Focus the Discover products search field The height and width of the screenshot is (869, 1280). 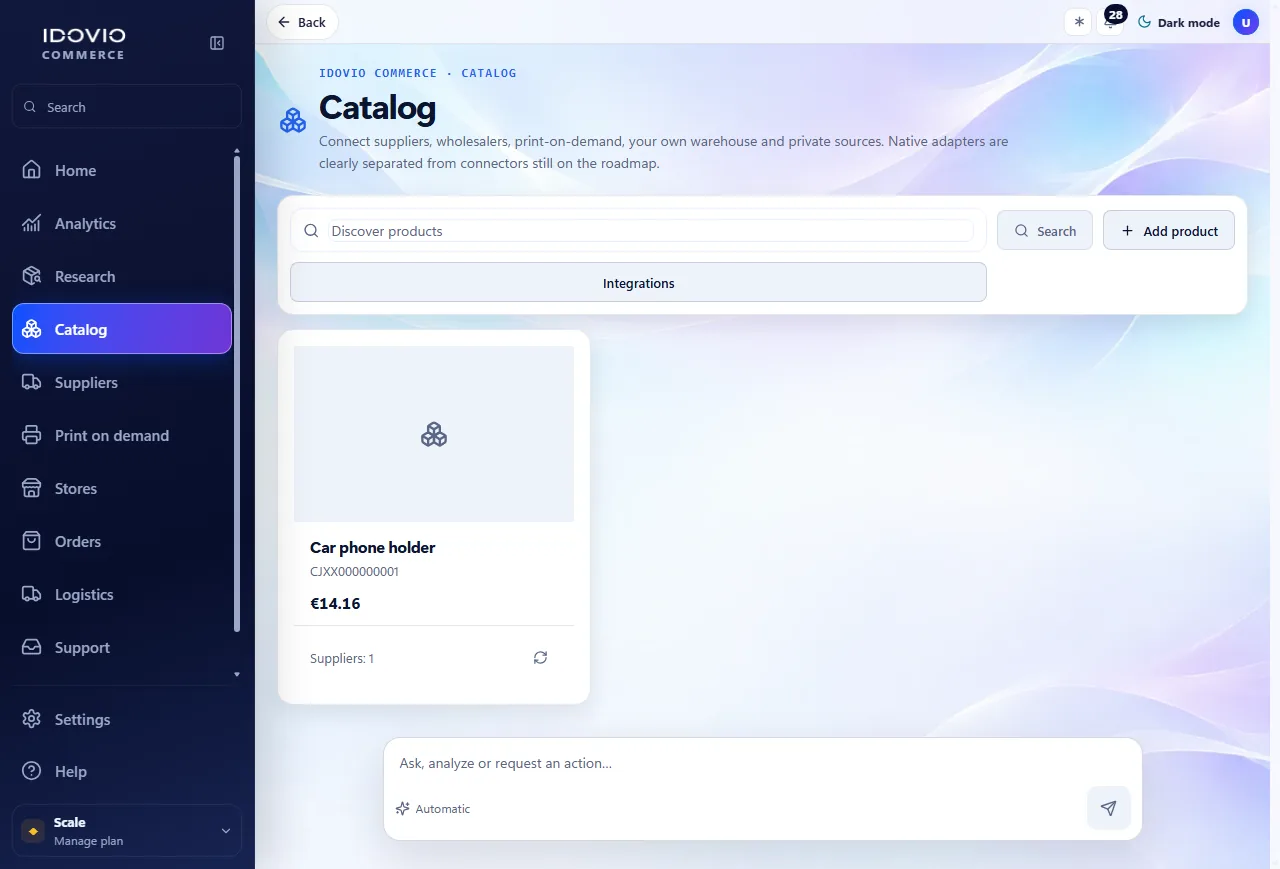650,230
